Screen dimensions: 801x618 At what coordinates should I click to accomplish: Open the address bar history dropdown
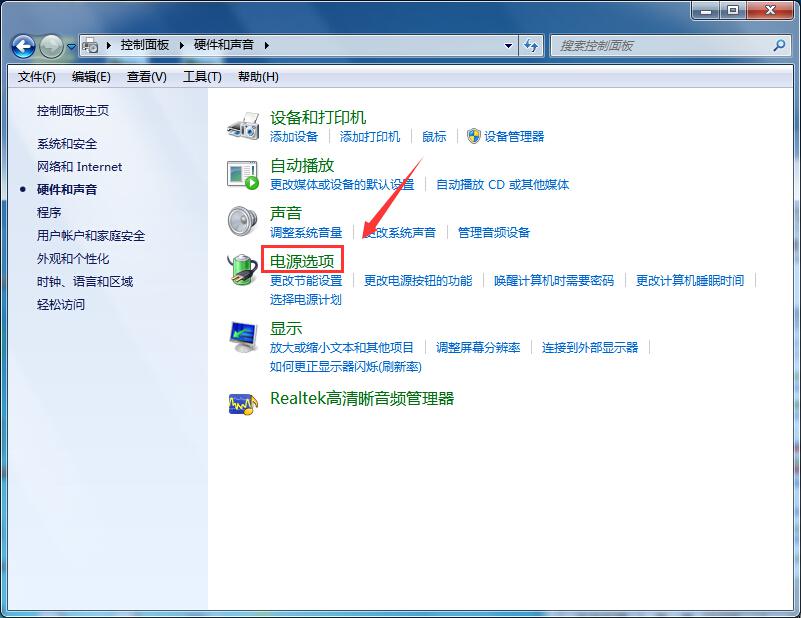click(509, 46)
